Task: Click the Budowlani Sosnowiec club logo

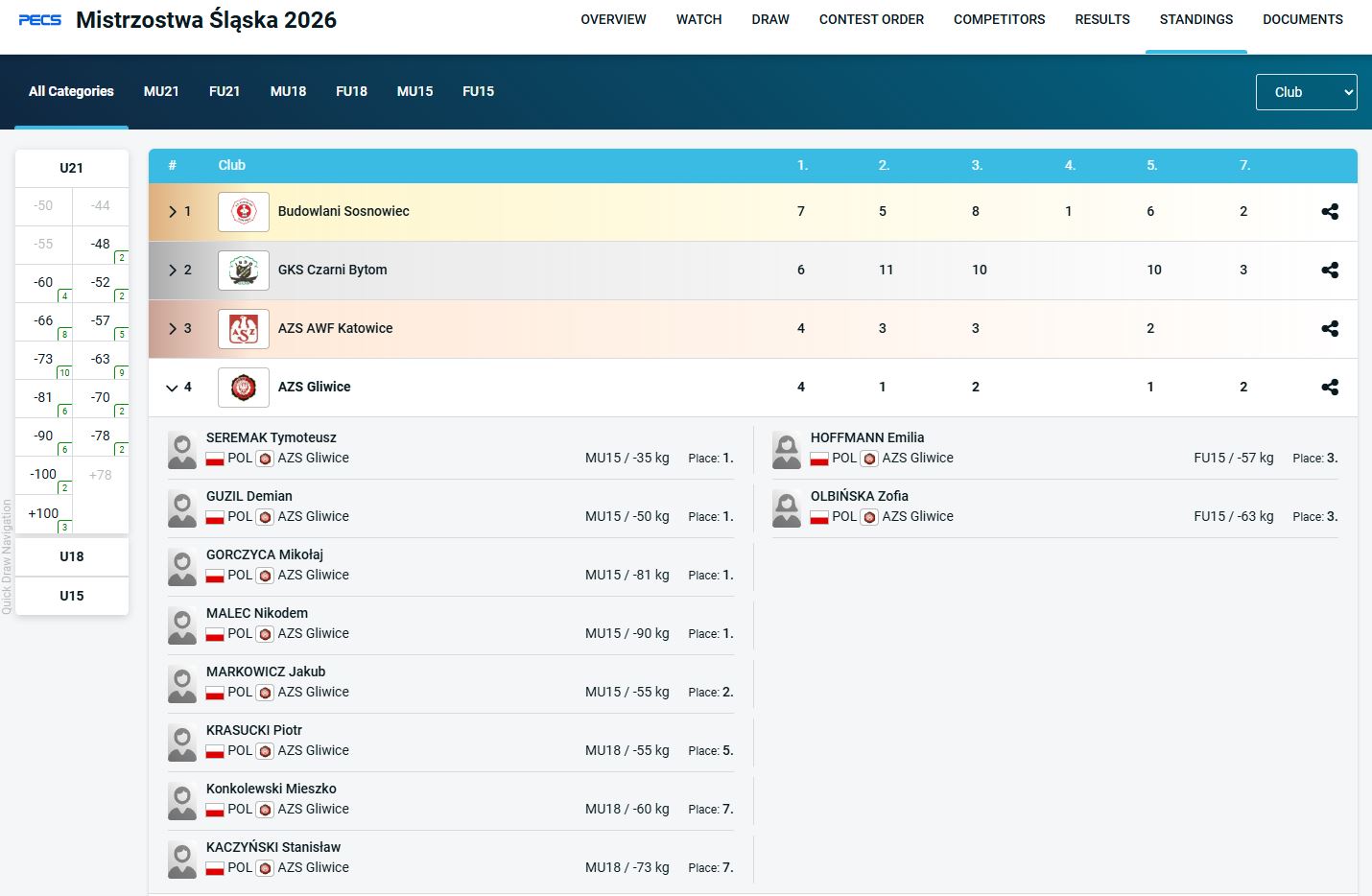Action: tap(244, 212)
